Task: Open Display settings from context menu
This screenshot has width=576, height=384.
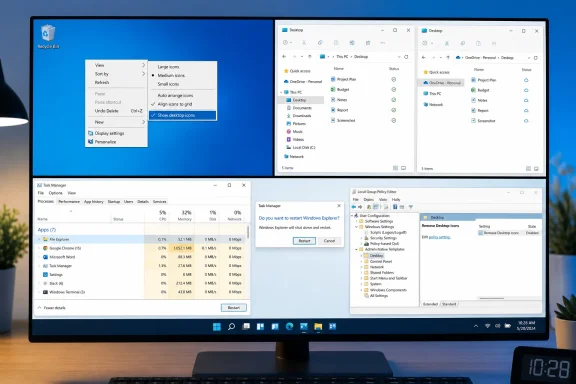Action: click(x=116, y=133)
